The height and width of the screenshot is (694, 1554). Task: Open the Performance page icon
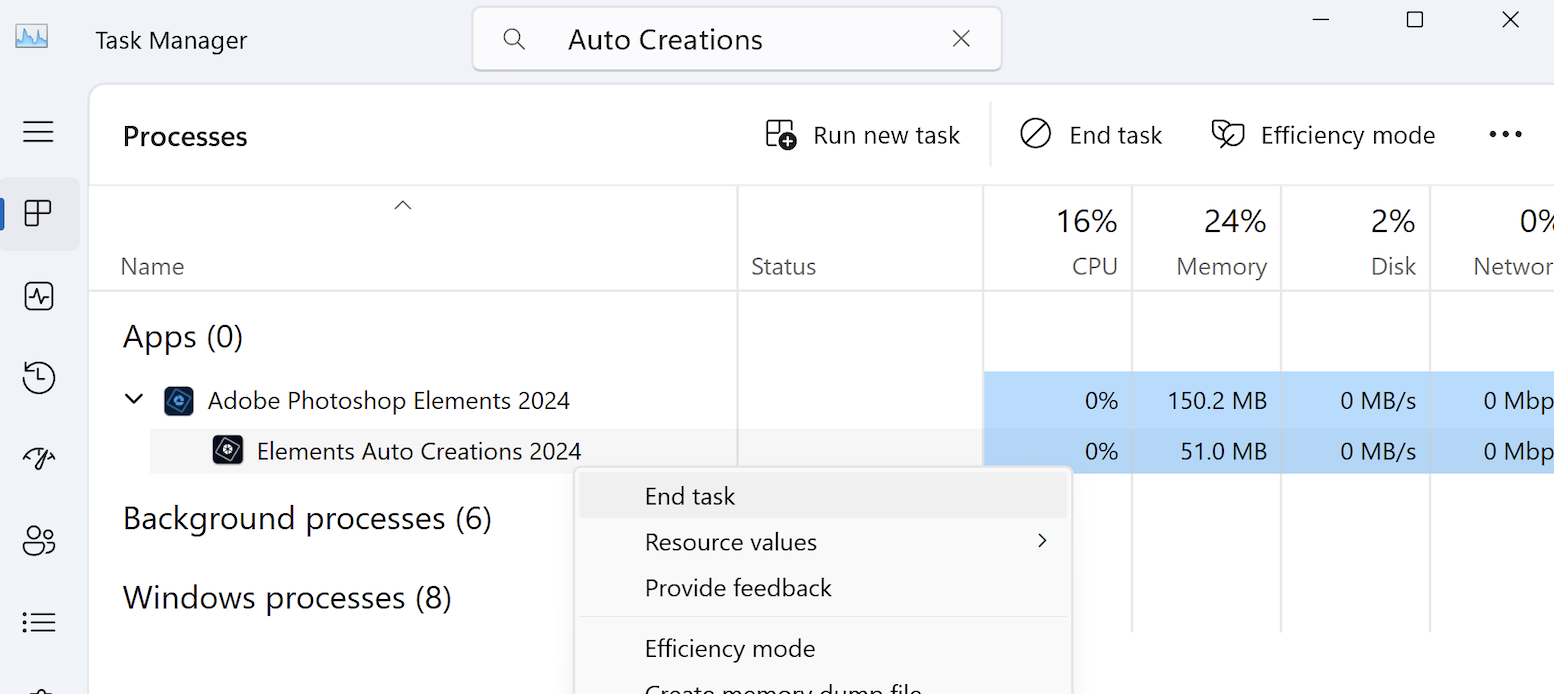(x=38, y=296)
